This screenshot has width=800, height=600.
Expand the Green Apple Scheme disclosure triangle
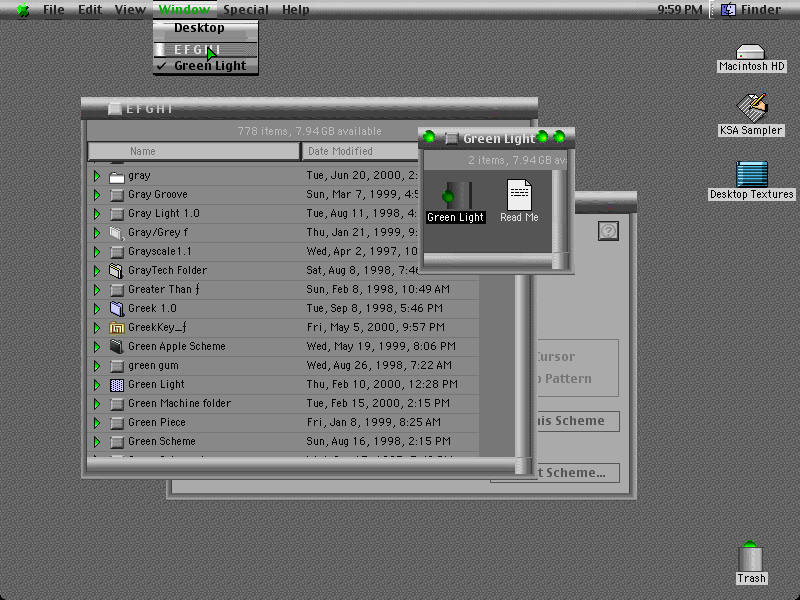(97, 347)
